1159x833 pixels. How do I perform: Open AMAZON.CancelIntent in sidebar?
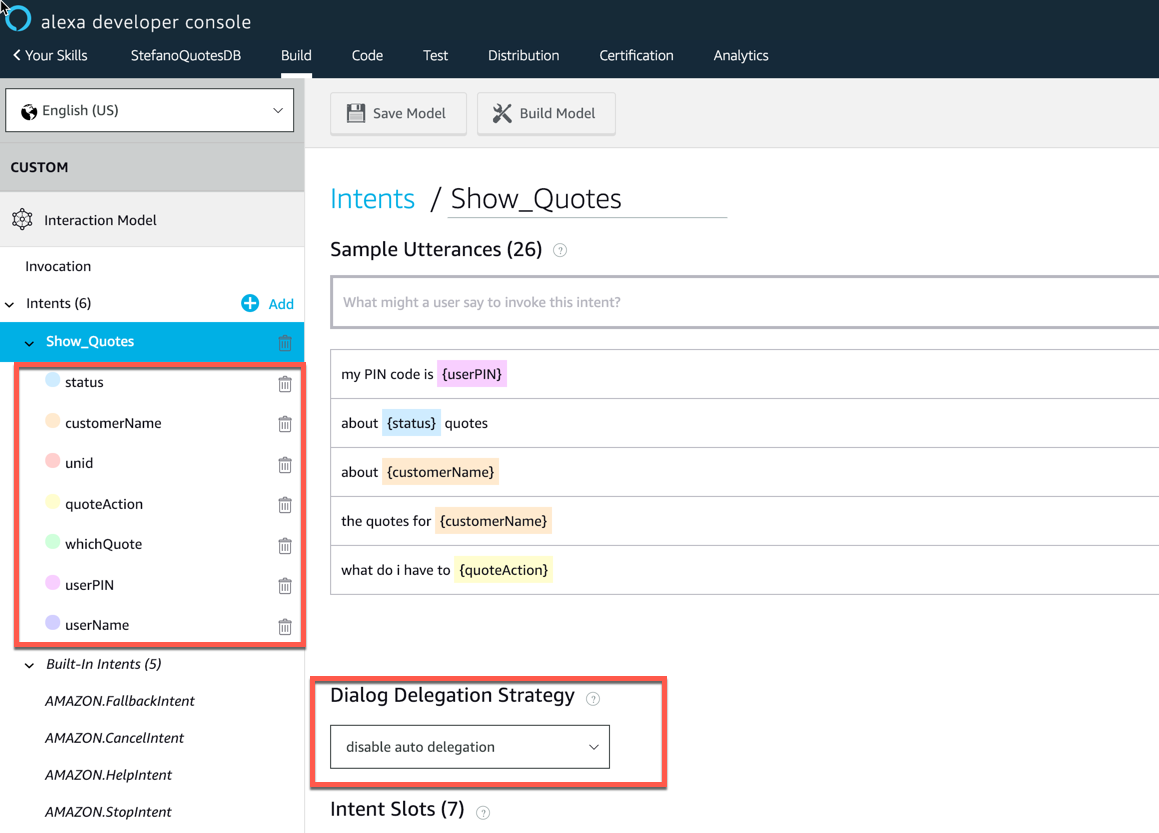[115, 738]
